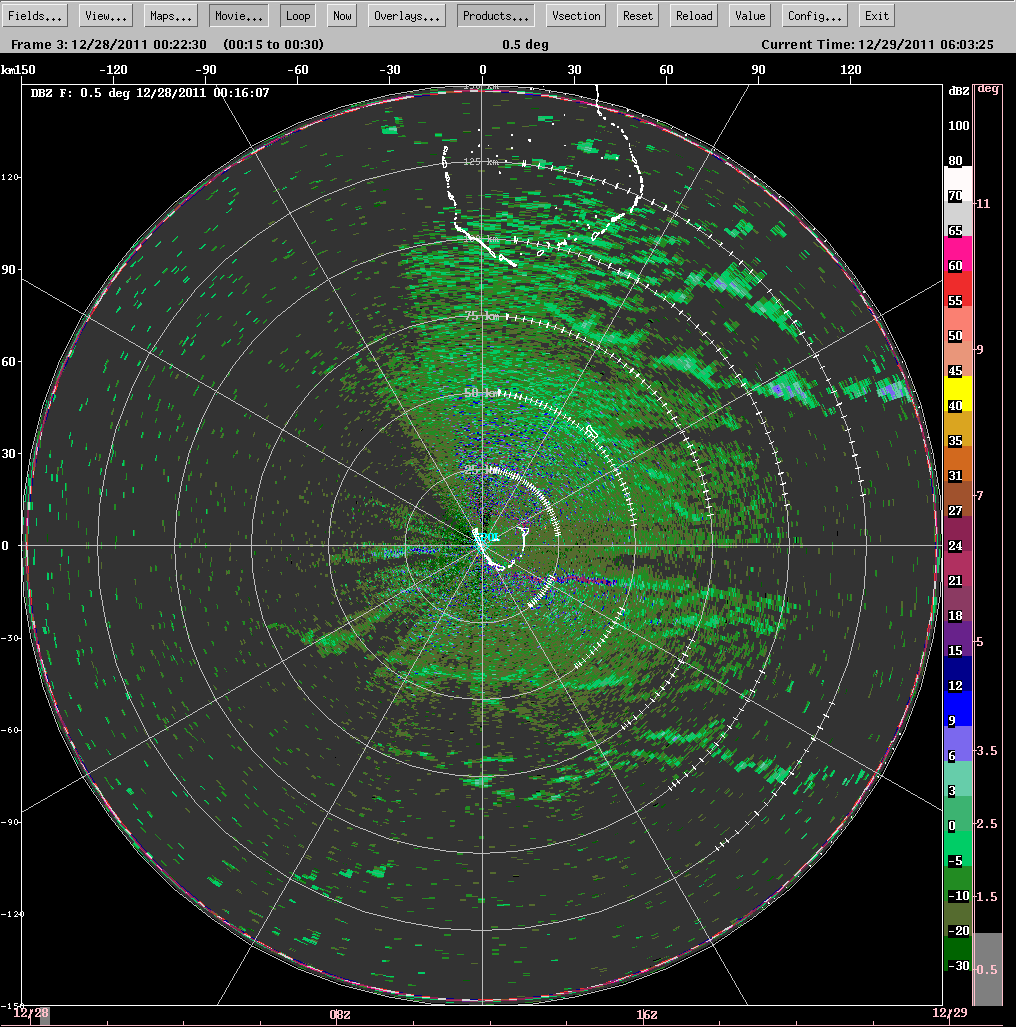
Task: Select 3.5 deg on elevation scale
Action: click(x=988, y=751)
